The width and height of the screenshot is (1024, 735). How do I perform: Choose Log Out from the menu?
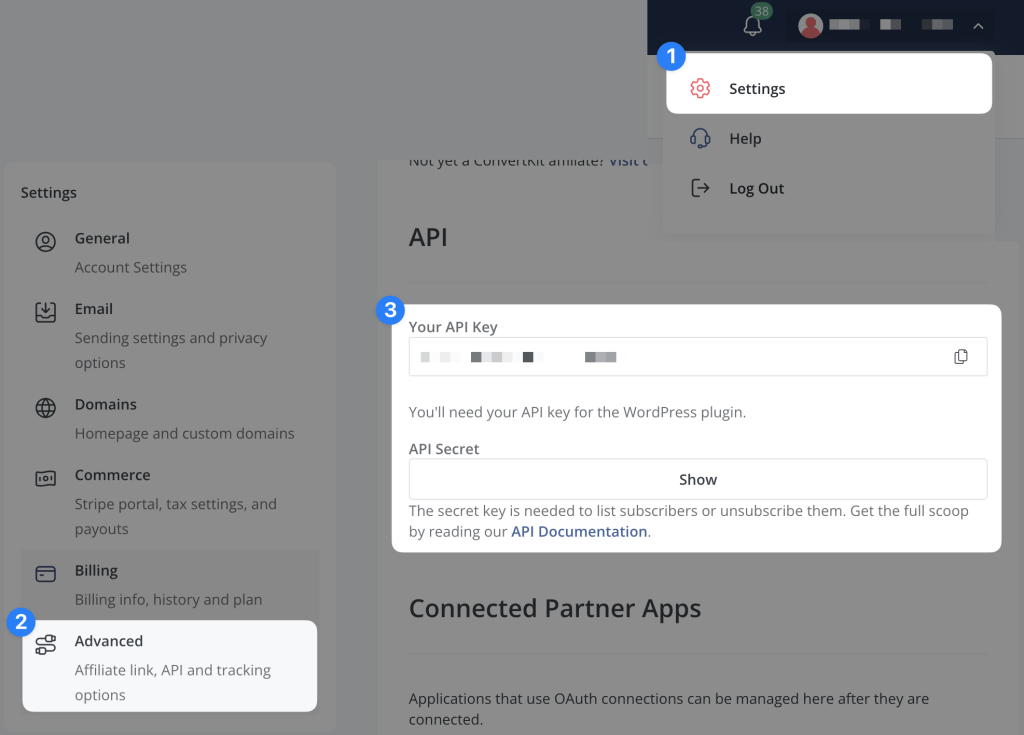tap(757, 187)
